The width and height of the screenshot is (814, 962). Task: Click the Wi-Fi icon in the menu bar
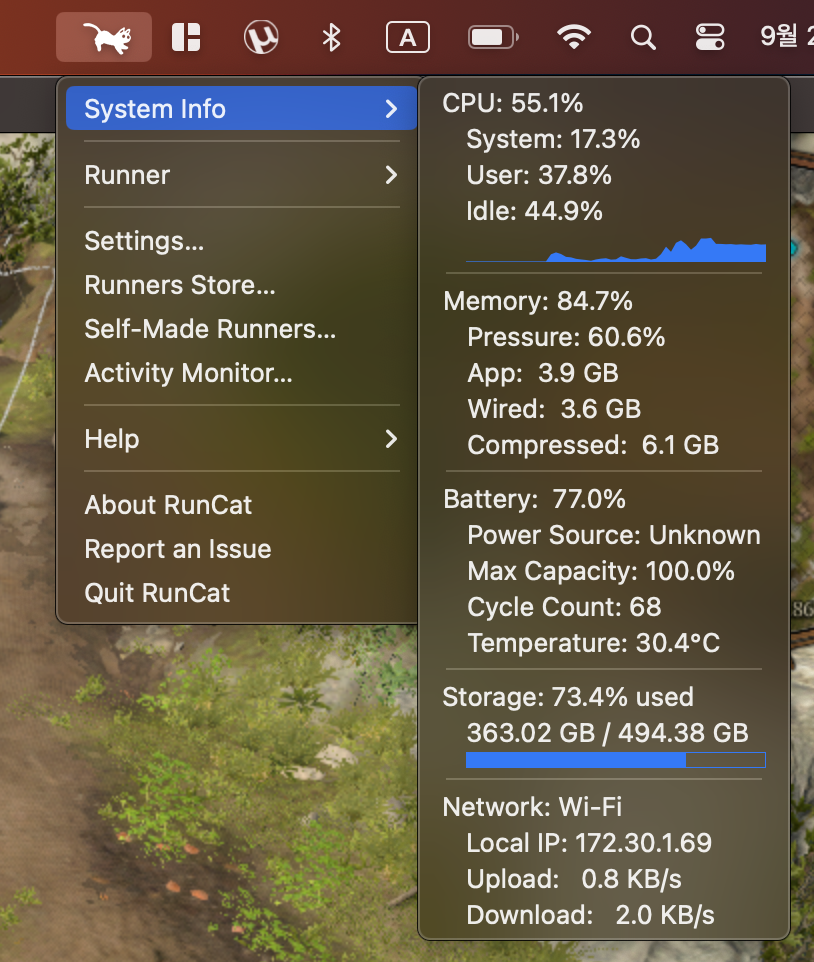[x=575, y=37]
